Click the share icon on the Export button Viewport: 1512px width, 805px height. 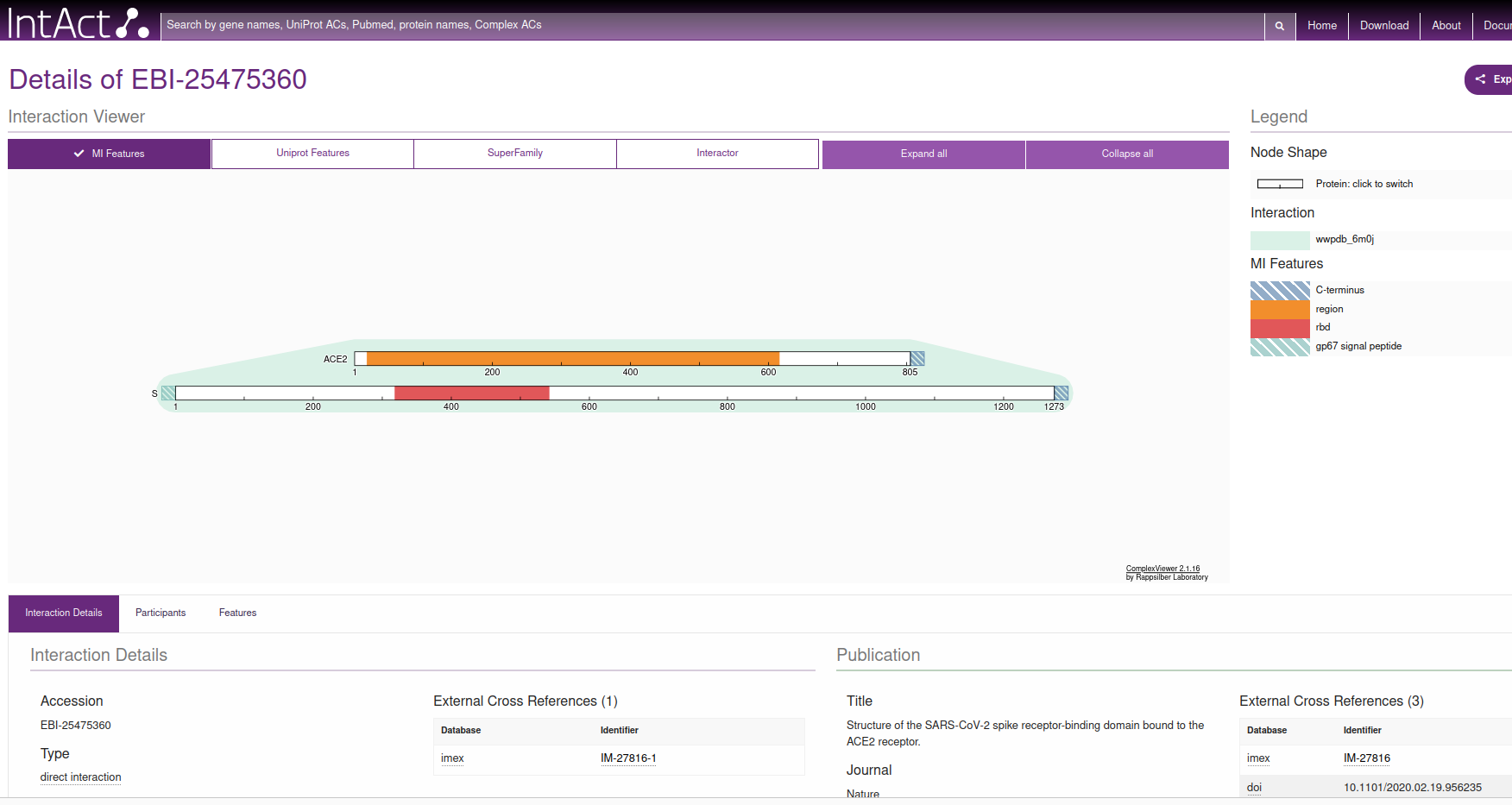click(1481, 79)
